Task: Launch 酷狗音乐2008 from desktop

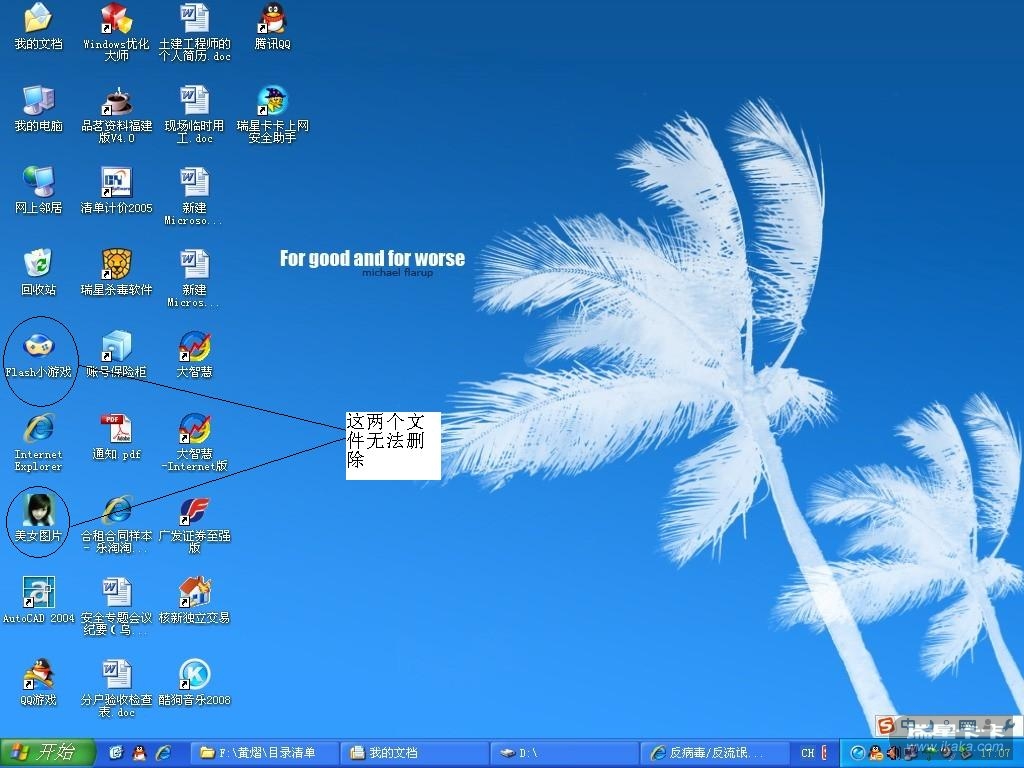Action: (194, 675)
